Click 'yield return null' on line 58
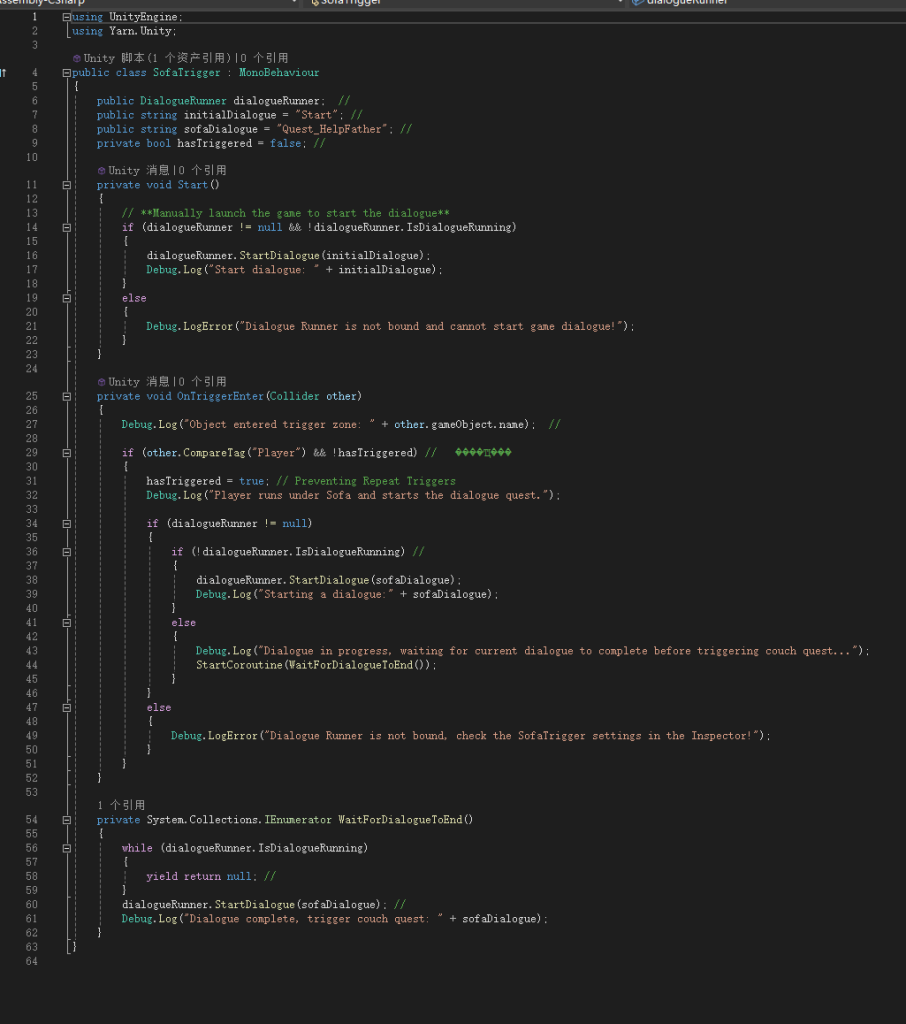 pyautogui.click(x=199, y=876)
